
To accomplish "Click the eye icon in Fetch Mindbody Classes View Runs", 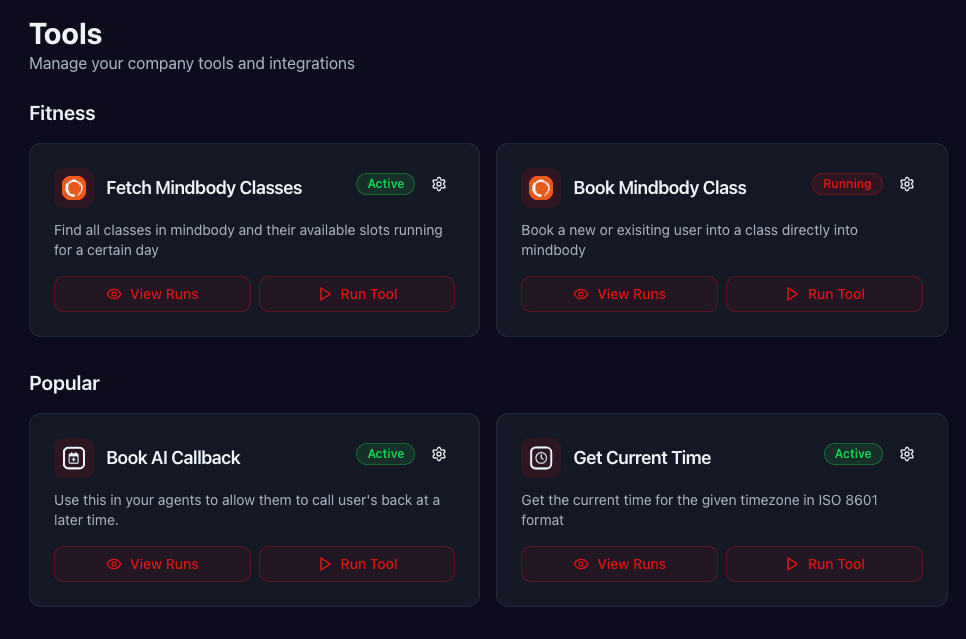I will pos(115,293).
